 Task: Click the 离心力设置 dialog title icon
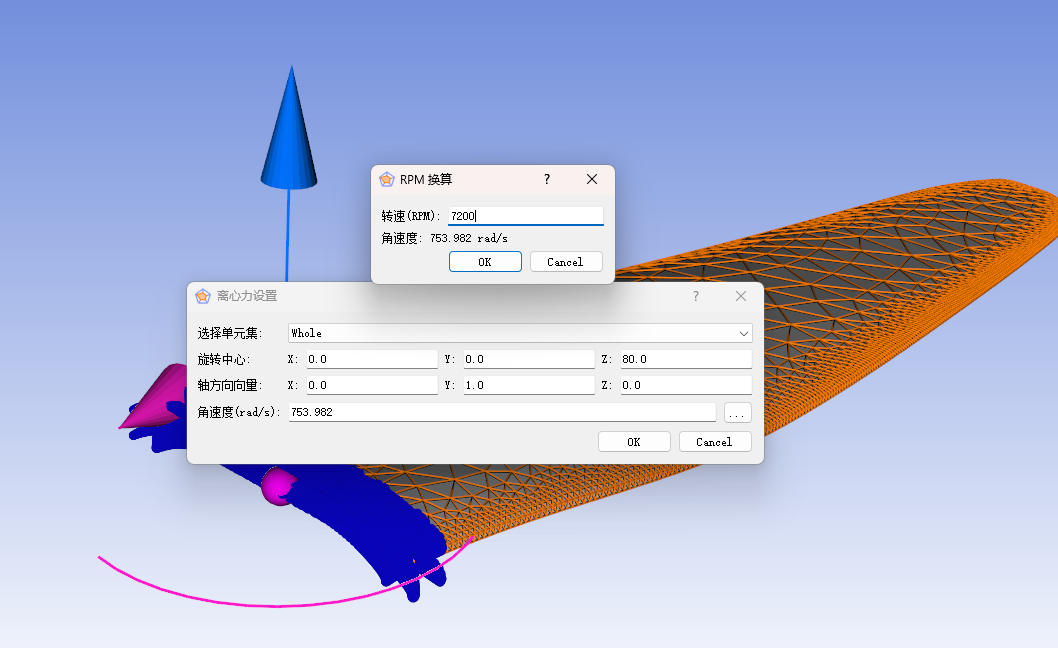[203, 296]
